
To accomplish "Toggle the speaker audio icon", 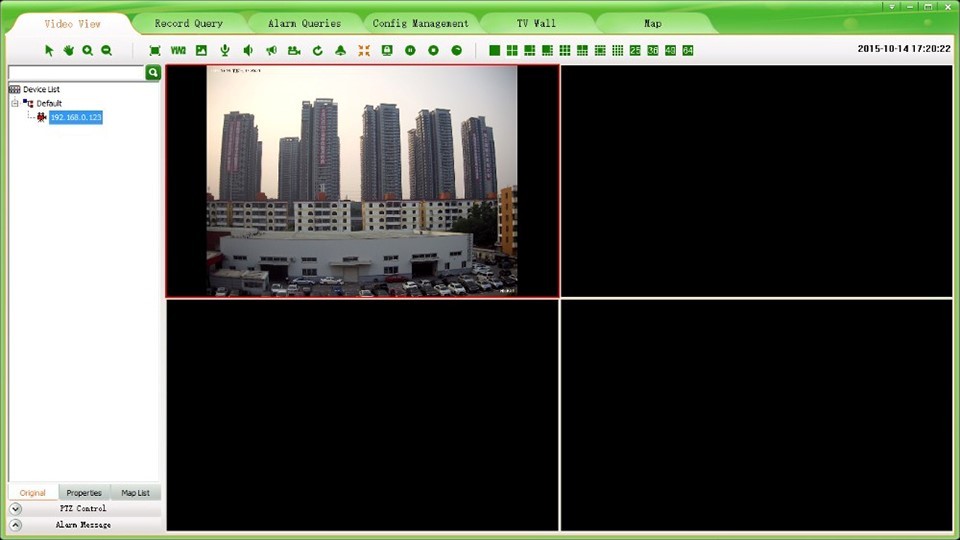I will (x=248, y=50).
